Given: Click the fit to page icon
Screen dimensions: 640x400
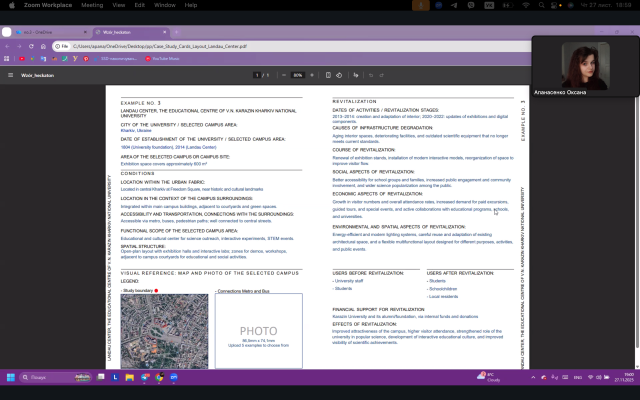Looking at the screenshot, I should [x=328, y=75].
